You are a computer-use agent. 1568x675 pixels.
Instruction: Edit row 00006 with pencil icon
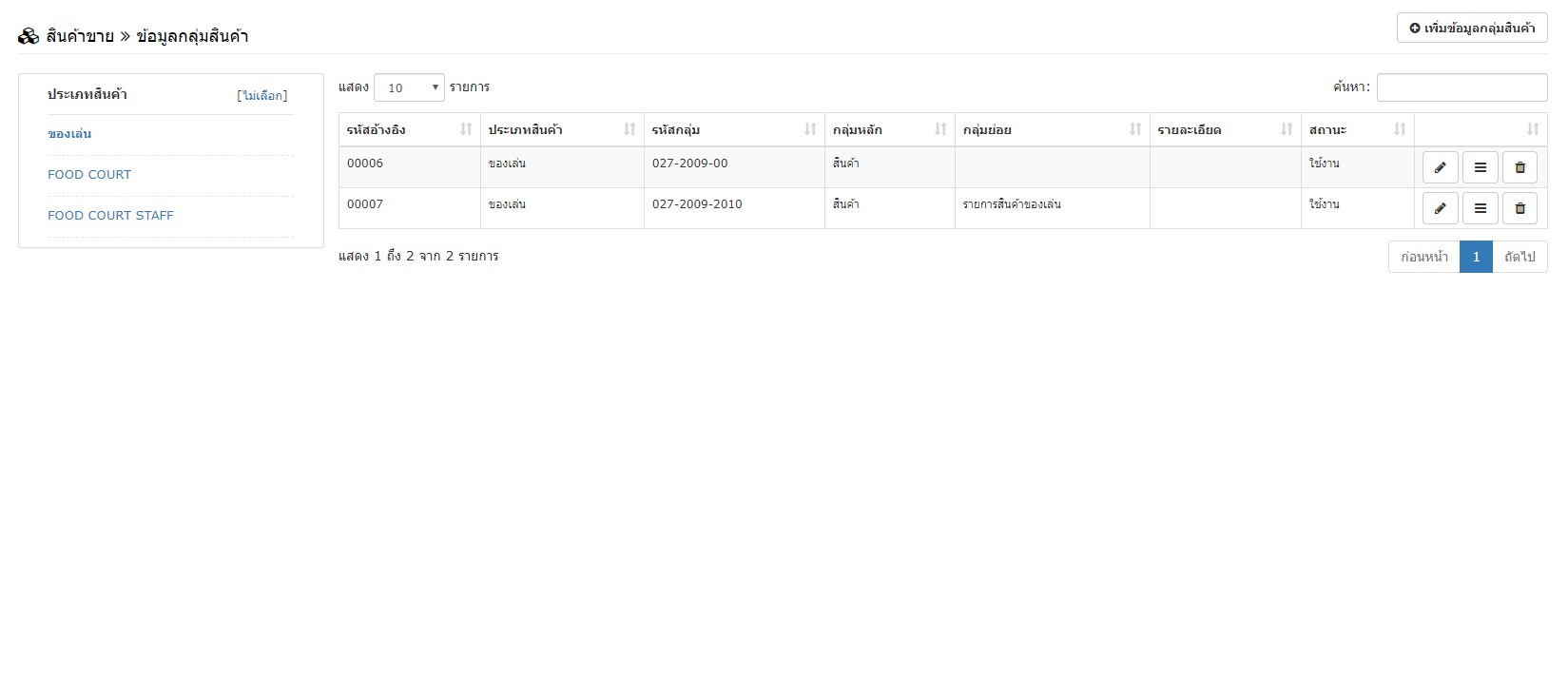pyautogui.click(x=1440, y=167)
